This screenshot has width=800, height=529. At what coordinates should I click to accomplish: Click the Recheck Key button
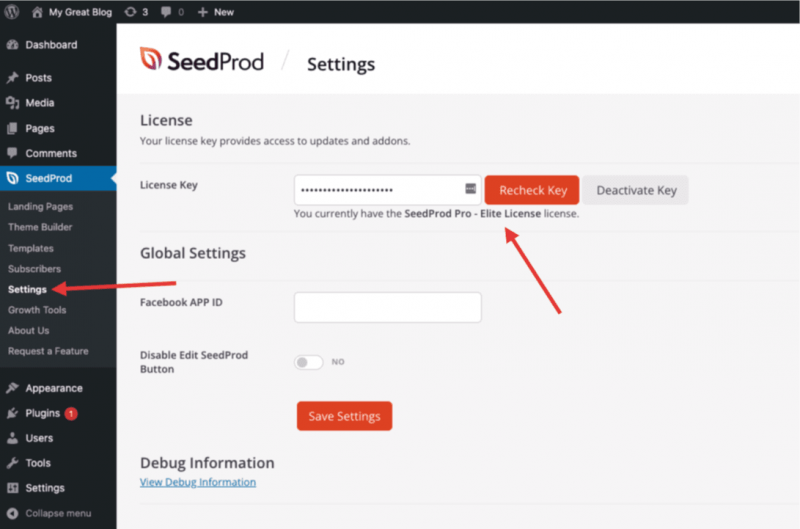532,190
